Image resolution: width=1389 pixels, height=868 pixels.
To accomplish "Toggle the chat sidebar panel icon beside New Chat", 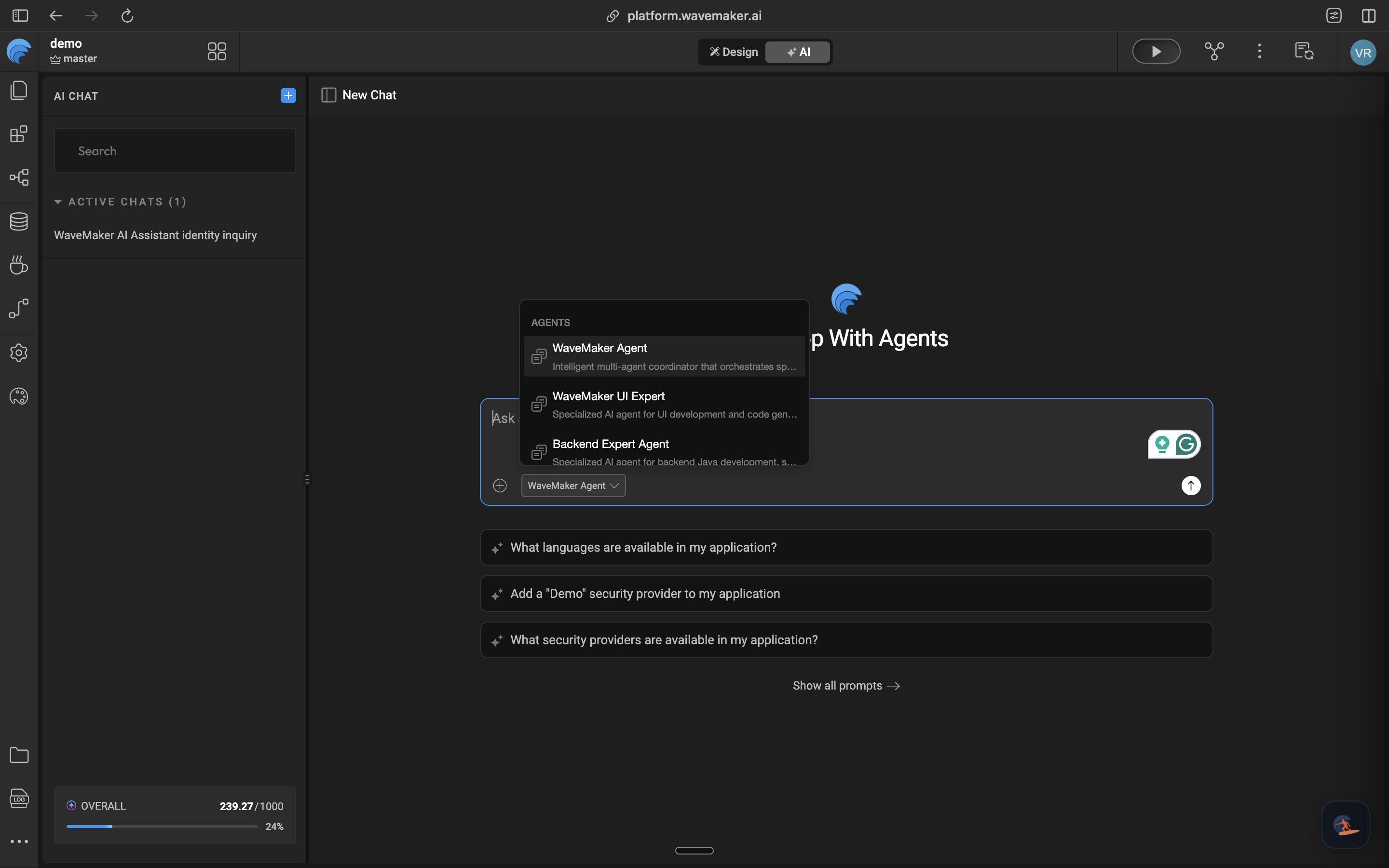I will pos(328,95).
